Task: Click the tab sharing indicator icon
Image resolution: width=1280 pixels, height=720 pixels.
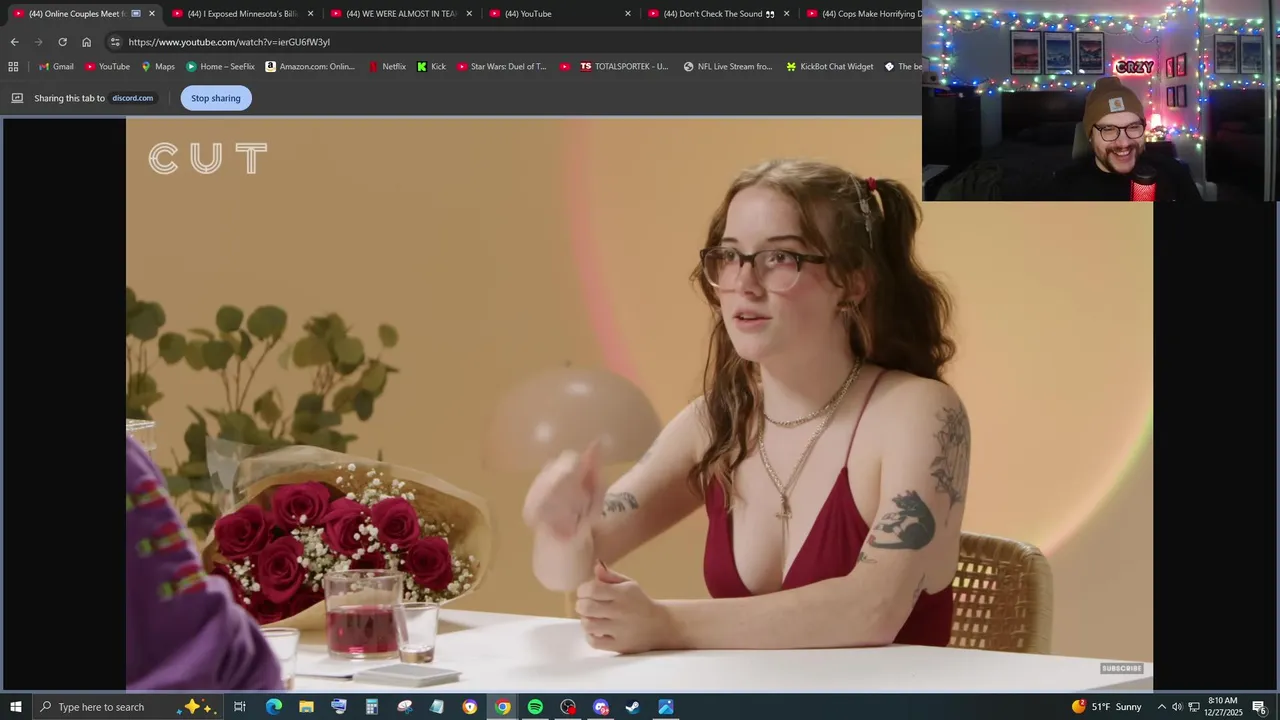Action: click(x=17, y=98)
